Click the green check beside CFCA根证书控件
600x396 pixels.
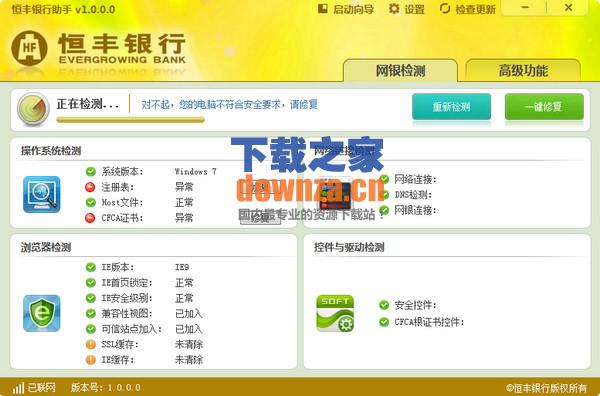[x=384, y=322]
